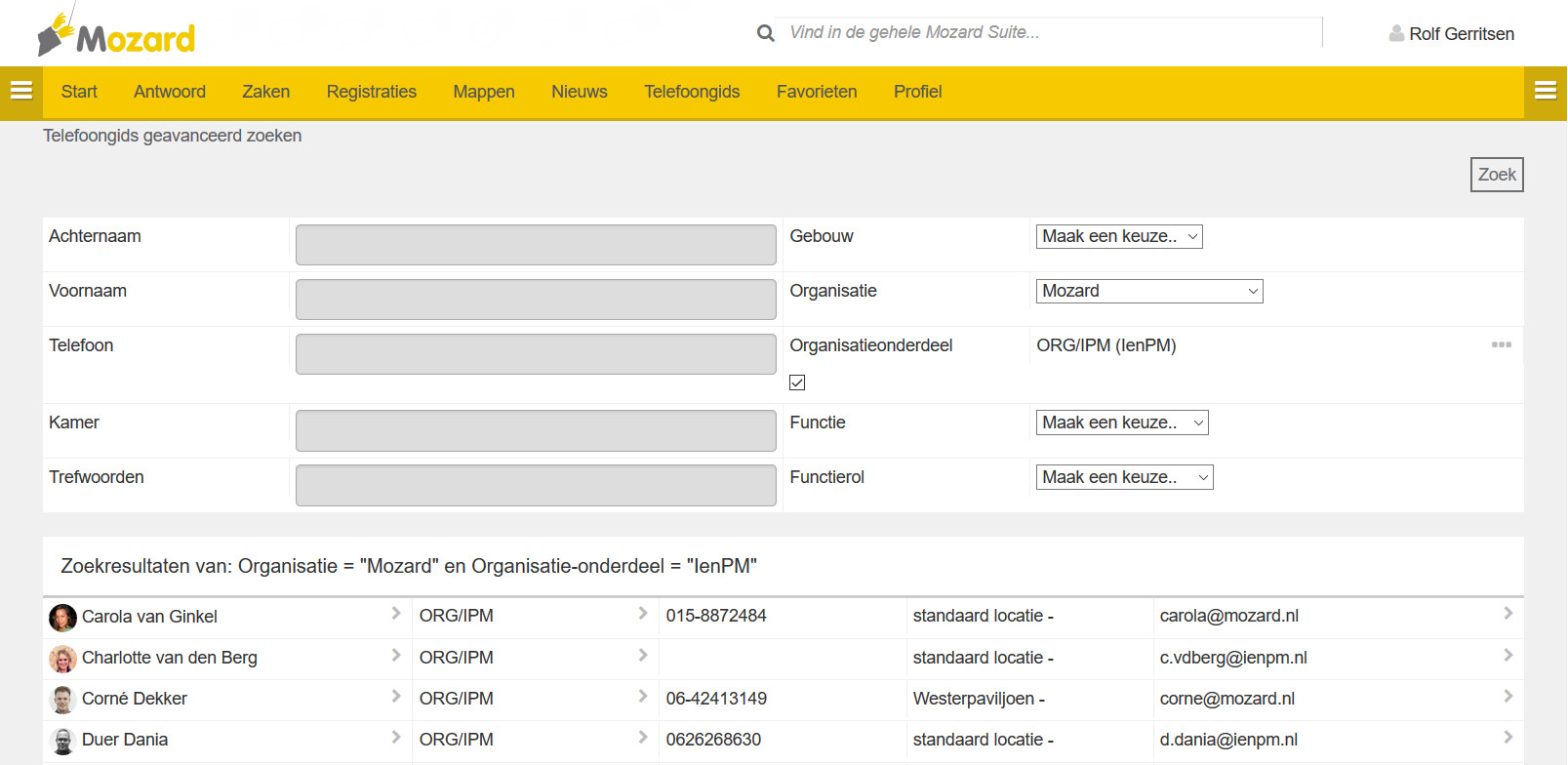Open Carola van Ginkel's entry
The image size is (1568, 765).
[x=149, y=617]
